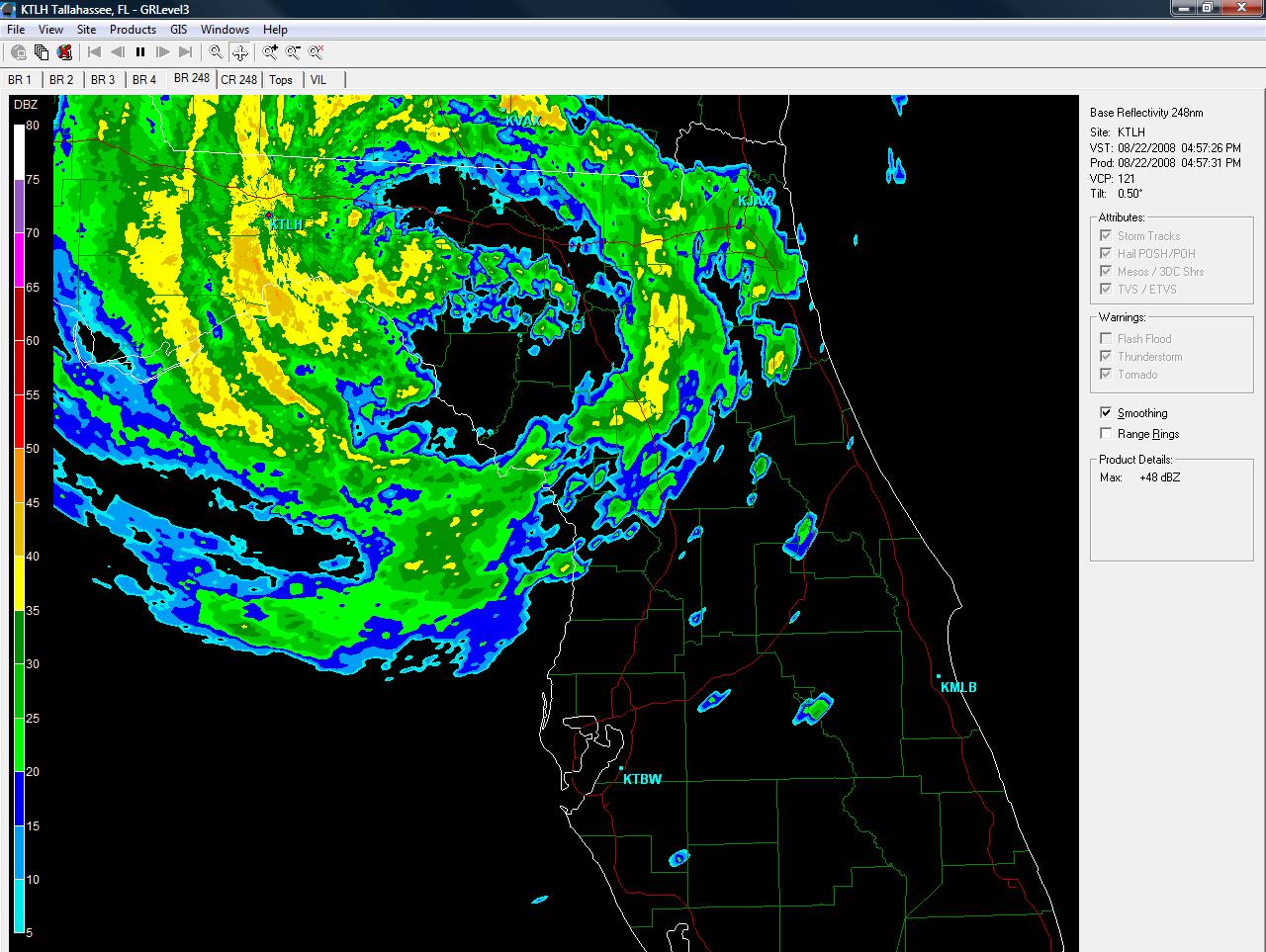This screenshot has height=952, width=1266.
Task: Select the KJAX radar site label
Action: [x=754, y=201]
